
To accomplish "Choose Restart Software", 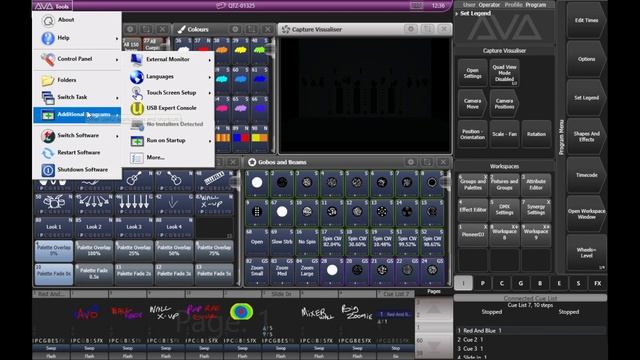I will coord(77,152).
